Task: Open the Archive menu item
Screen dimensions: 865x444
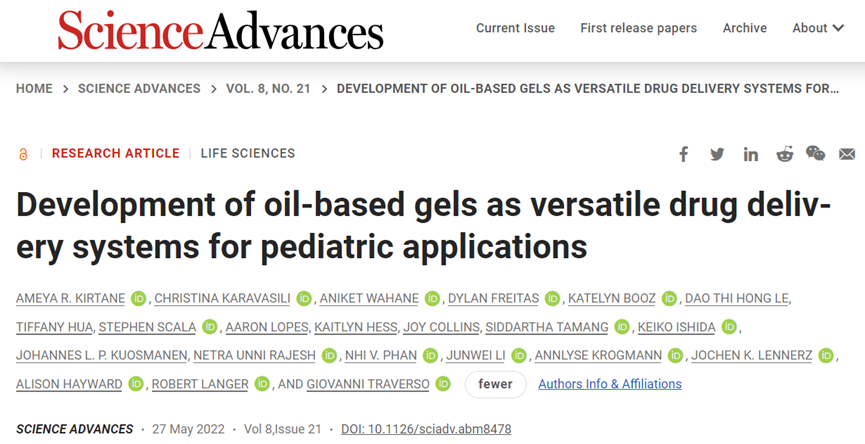Action: 745,28
